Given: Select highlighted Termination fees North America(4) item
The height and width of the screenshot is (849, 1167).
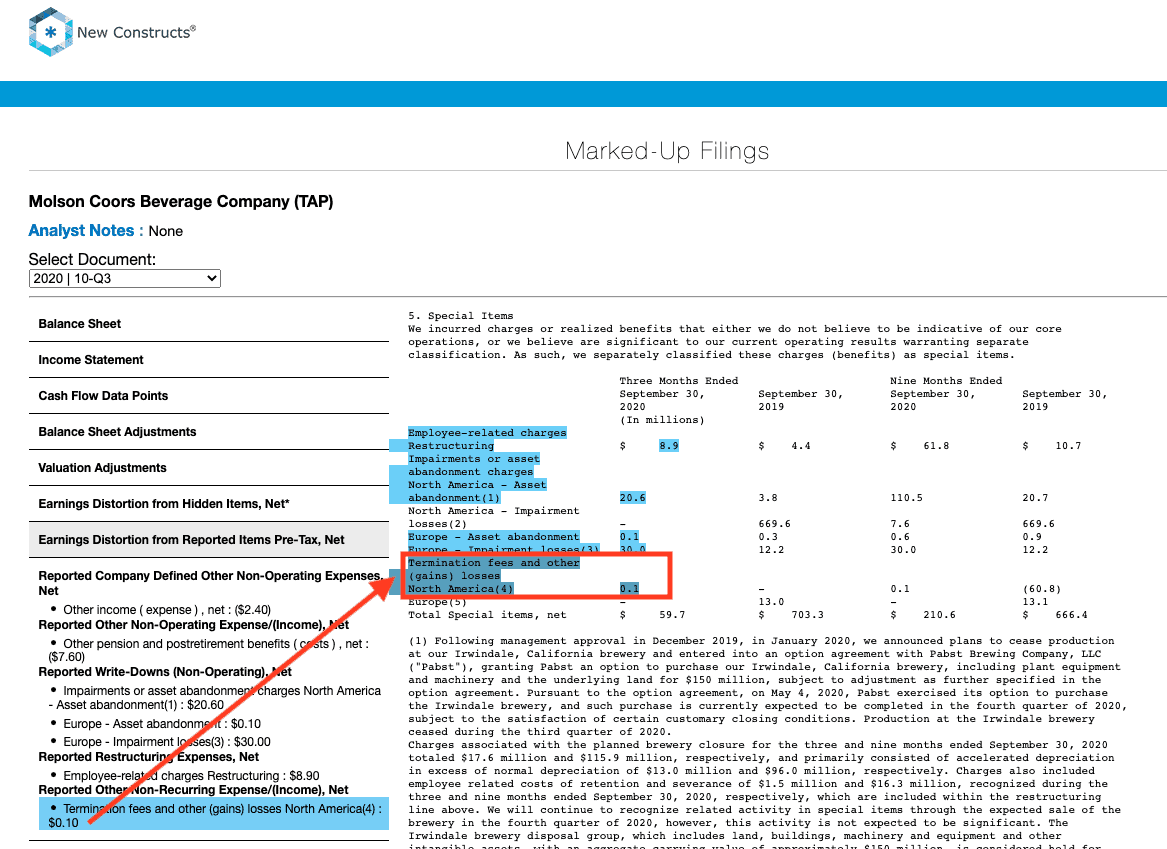Looking at the screenshot, I should click(214, 815).
